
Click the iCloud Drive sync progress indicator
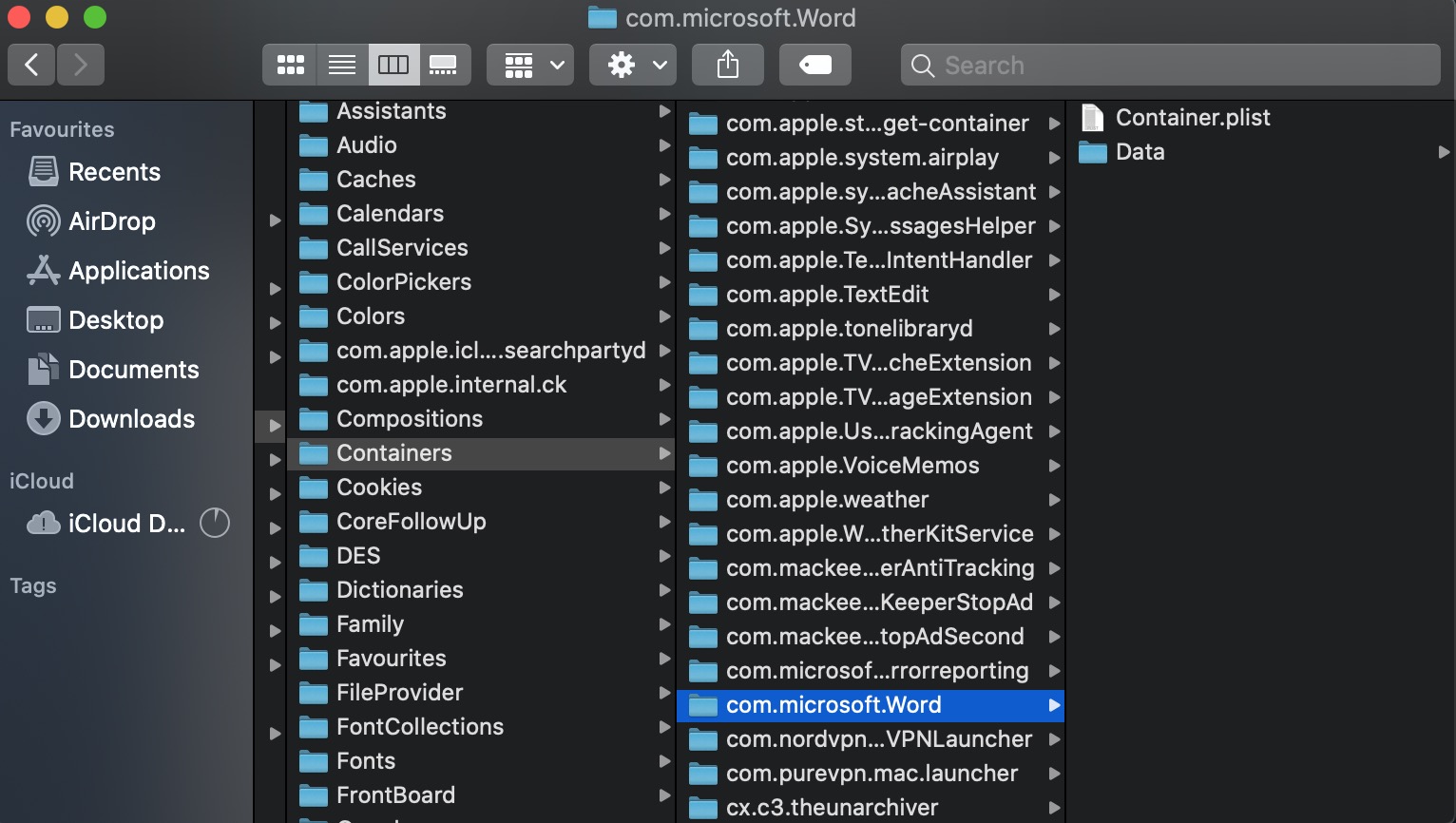pos(215,523)
